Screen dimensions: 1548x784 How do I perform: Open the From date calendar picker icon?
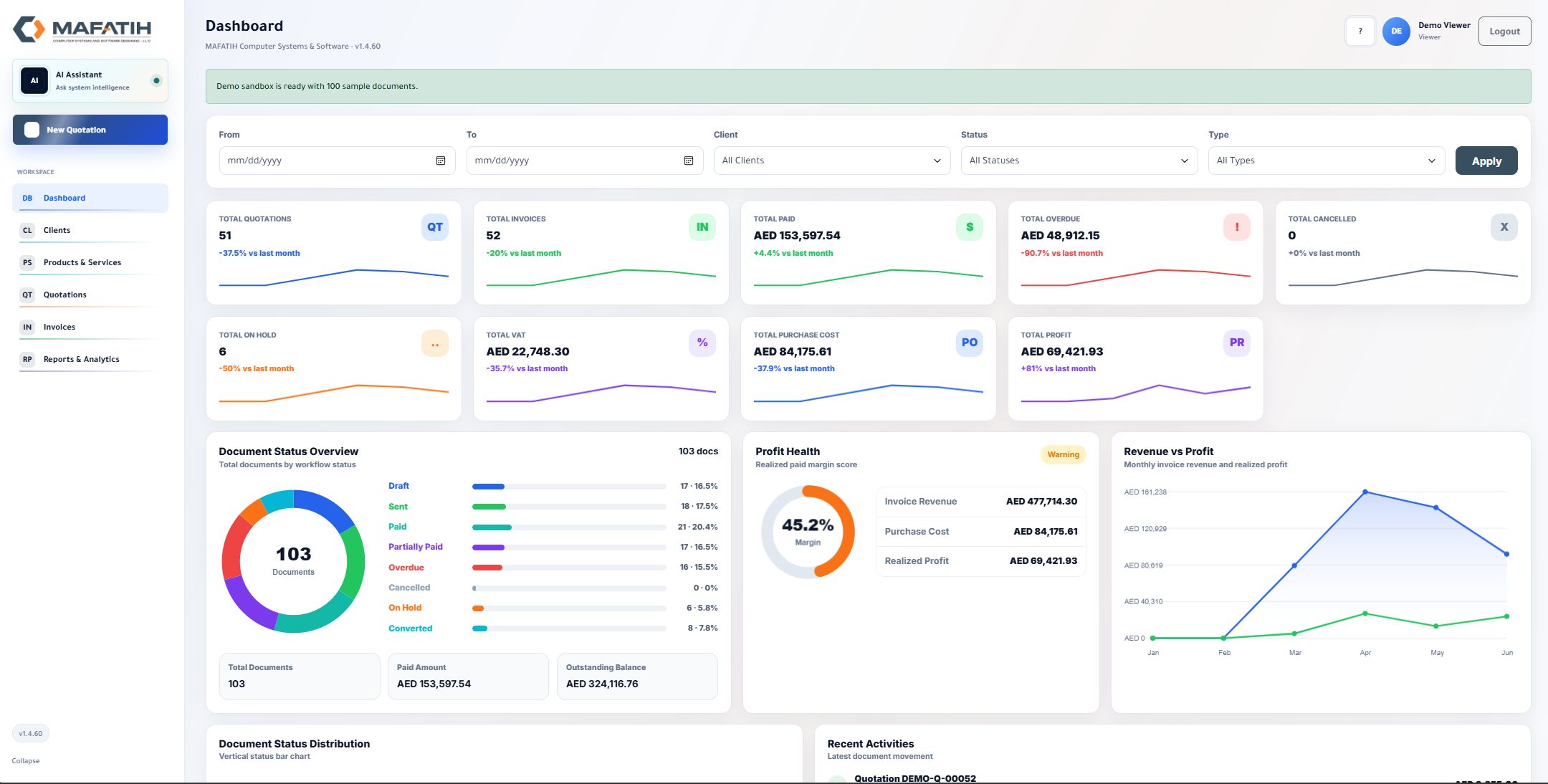pos(441,161)
